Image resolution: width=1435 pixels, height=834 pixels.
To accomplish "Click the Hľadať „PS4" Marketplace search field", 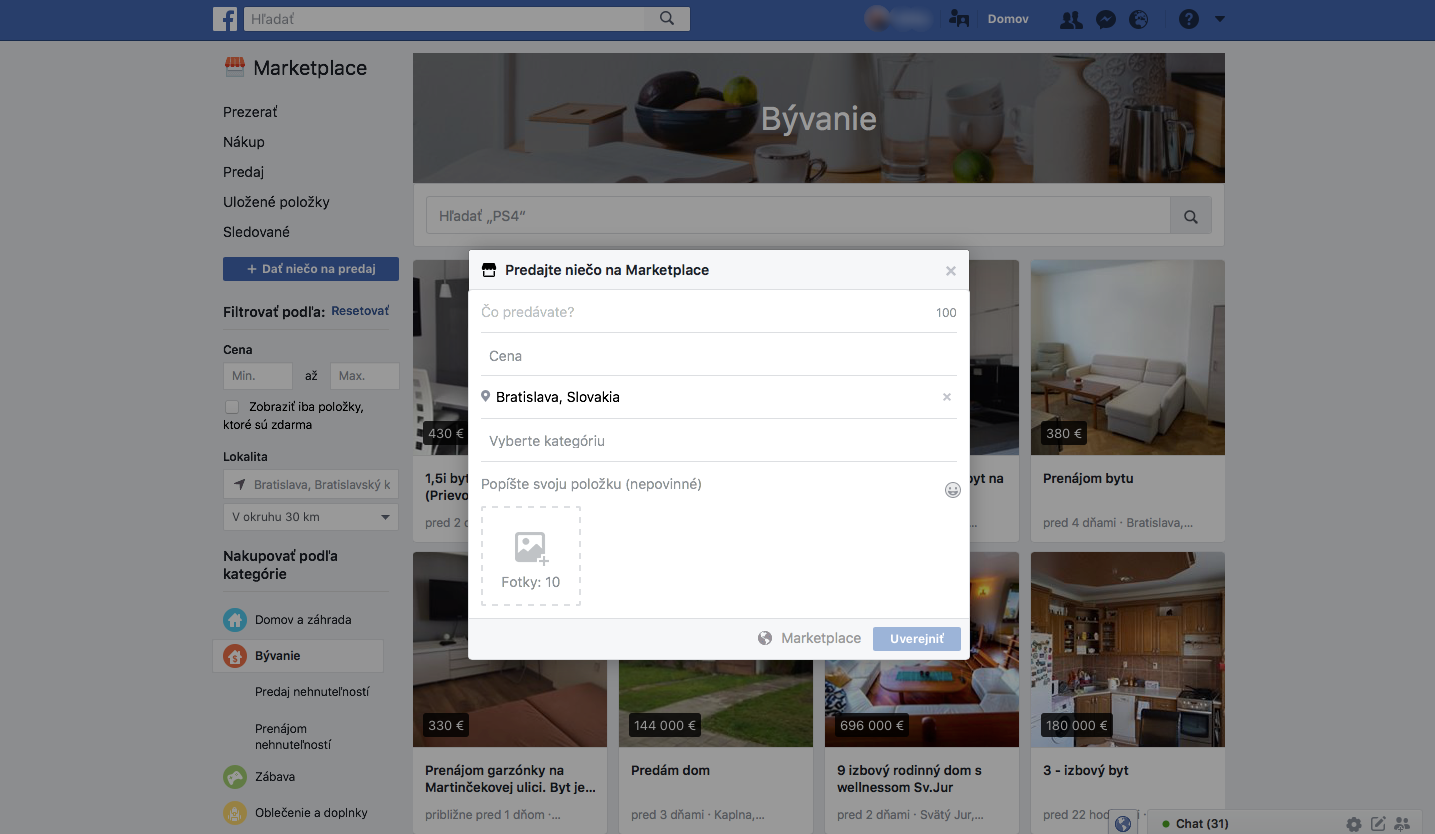I will [x=798, y=216].
